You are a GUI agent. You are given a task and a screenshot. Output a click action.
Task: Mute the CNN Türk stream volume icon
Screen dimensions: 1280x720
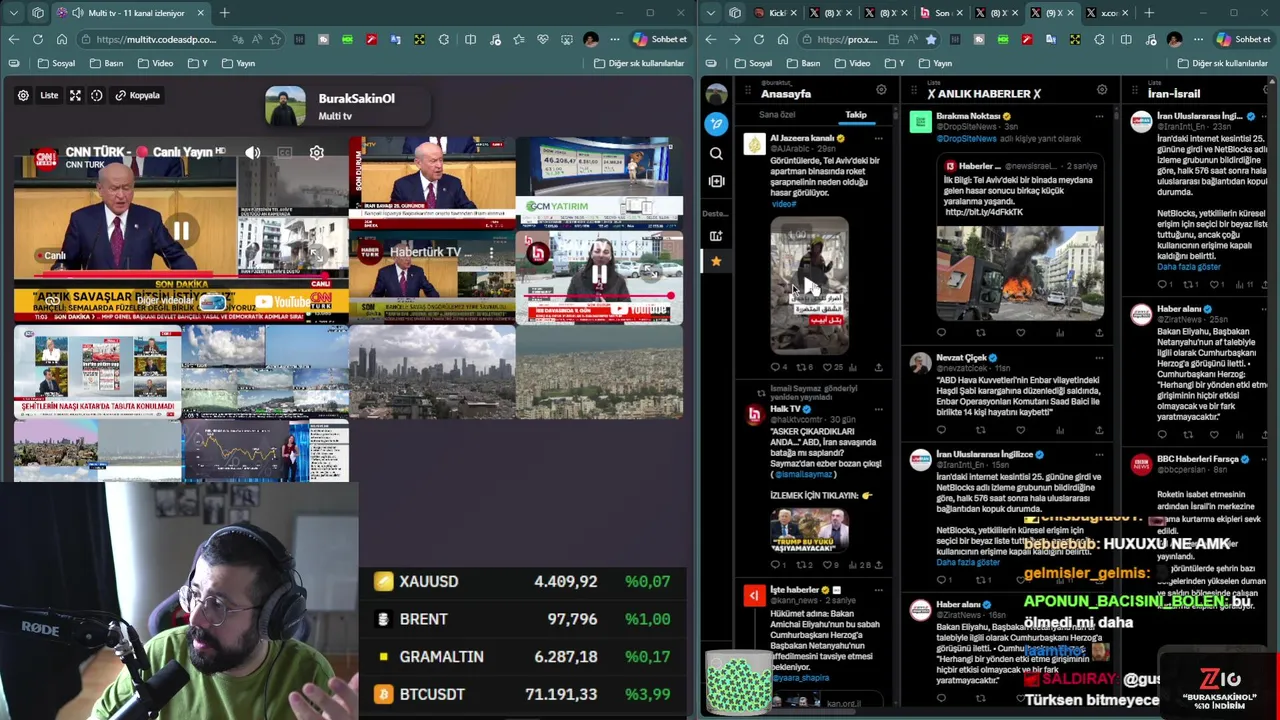point(253,153)
